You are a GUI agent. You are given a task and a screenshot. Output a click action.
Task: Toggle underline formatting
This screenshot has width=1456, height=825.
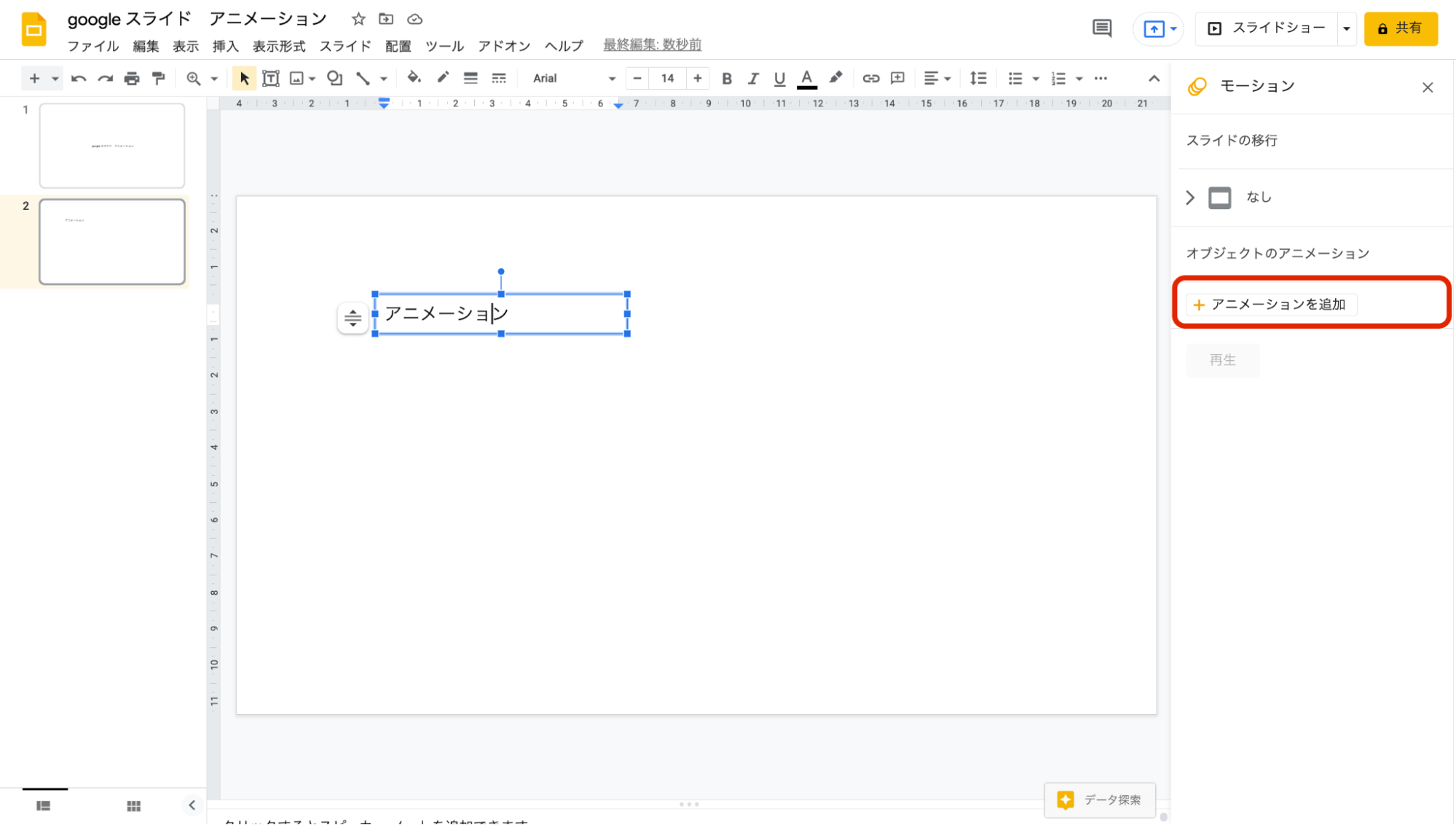779,79
